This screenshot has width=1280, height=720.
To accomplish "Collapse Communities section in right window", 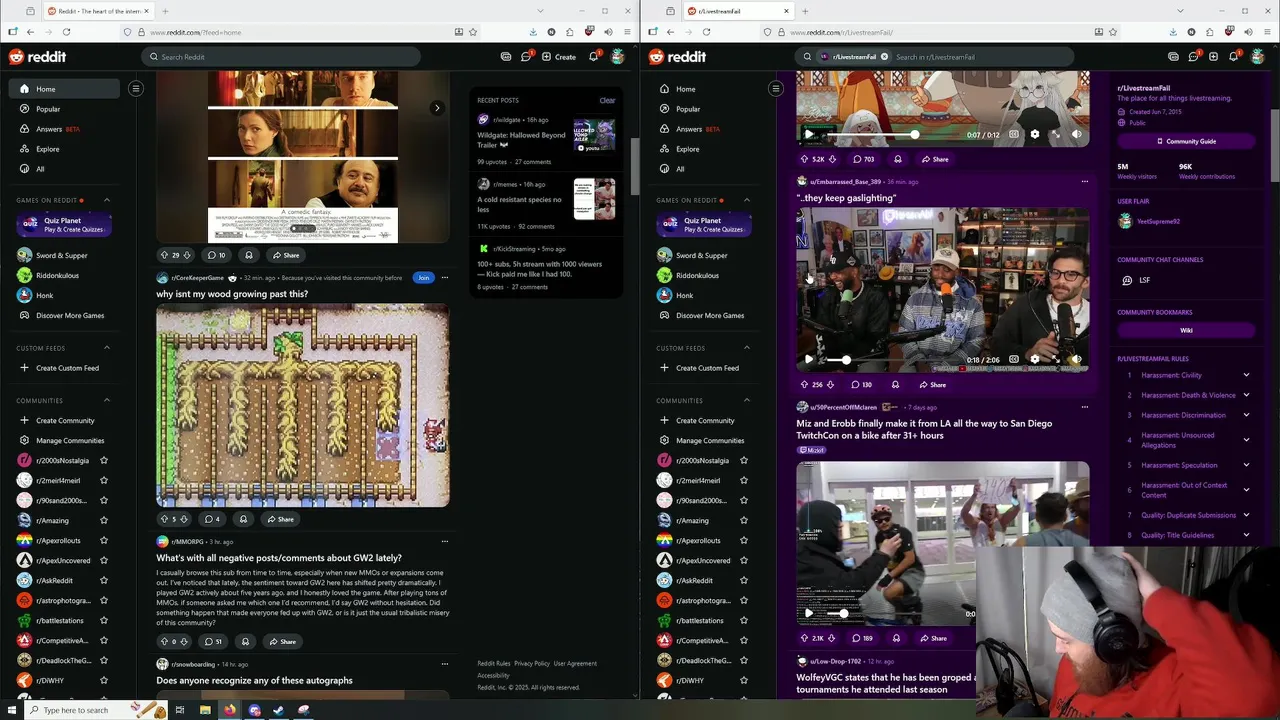I will coord(747,400).
